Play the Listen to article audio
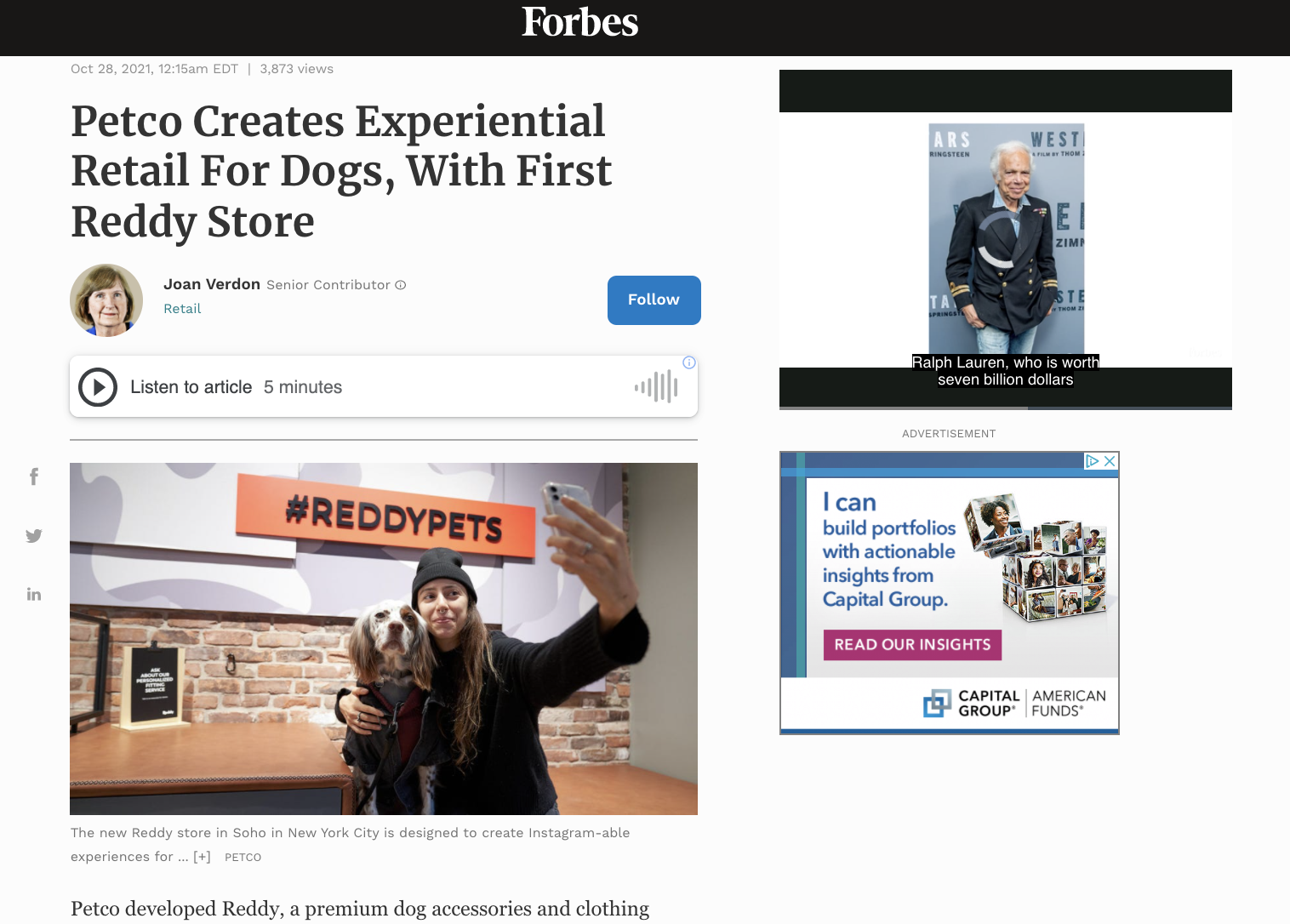This screenshot has width=1290, height=924. tap(98, 387)
